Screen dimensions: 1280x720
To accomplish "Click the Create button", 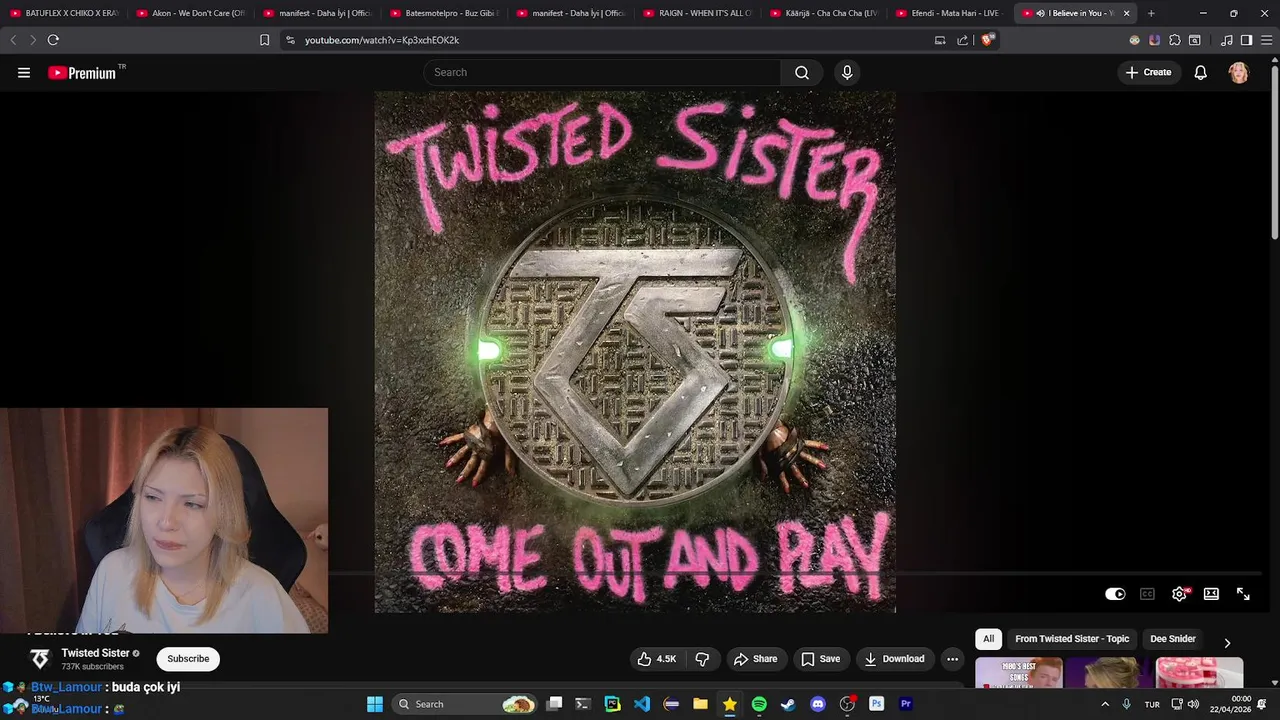I will 1149,72.
